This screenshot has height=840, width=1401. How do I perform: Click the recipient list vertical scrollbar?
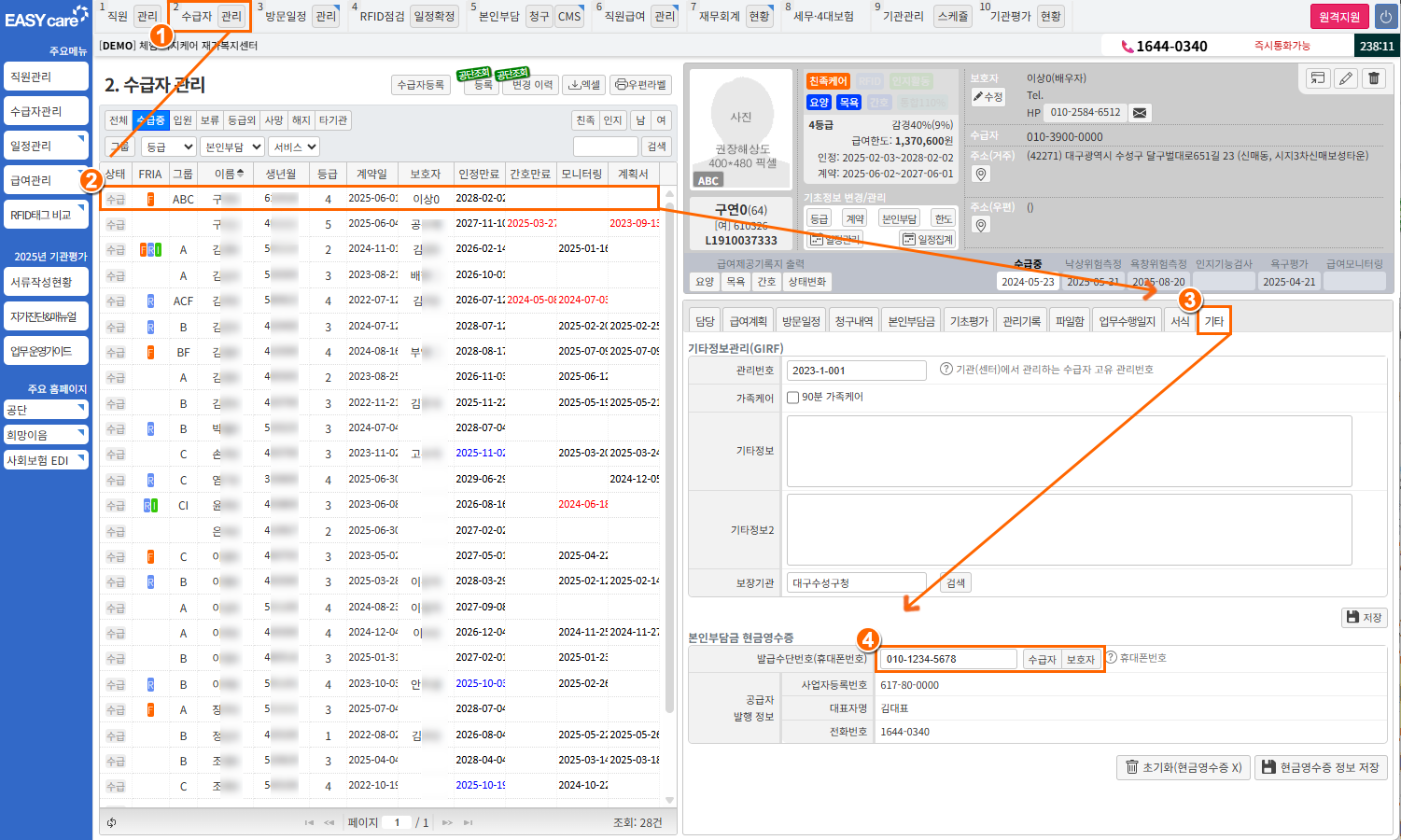669,467
